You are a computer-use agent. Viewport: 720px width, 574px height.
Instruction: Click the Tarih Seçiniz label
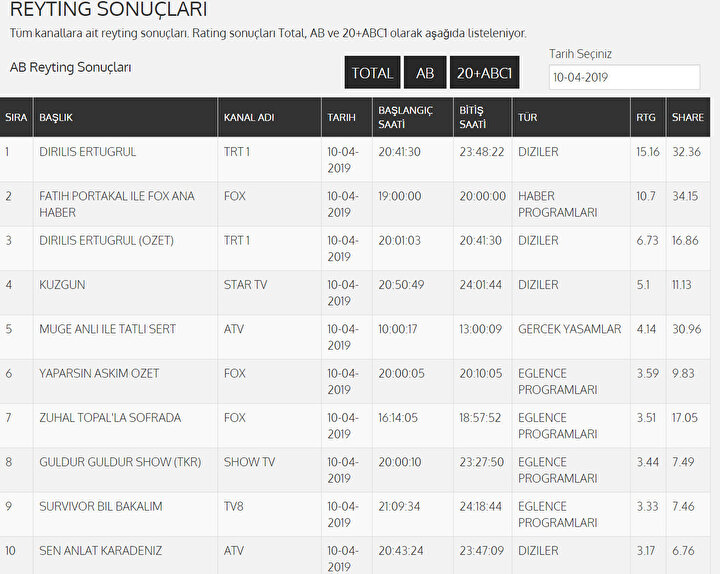[x=580, y=54]
